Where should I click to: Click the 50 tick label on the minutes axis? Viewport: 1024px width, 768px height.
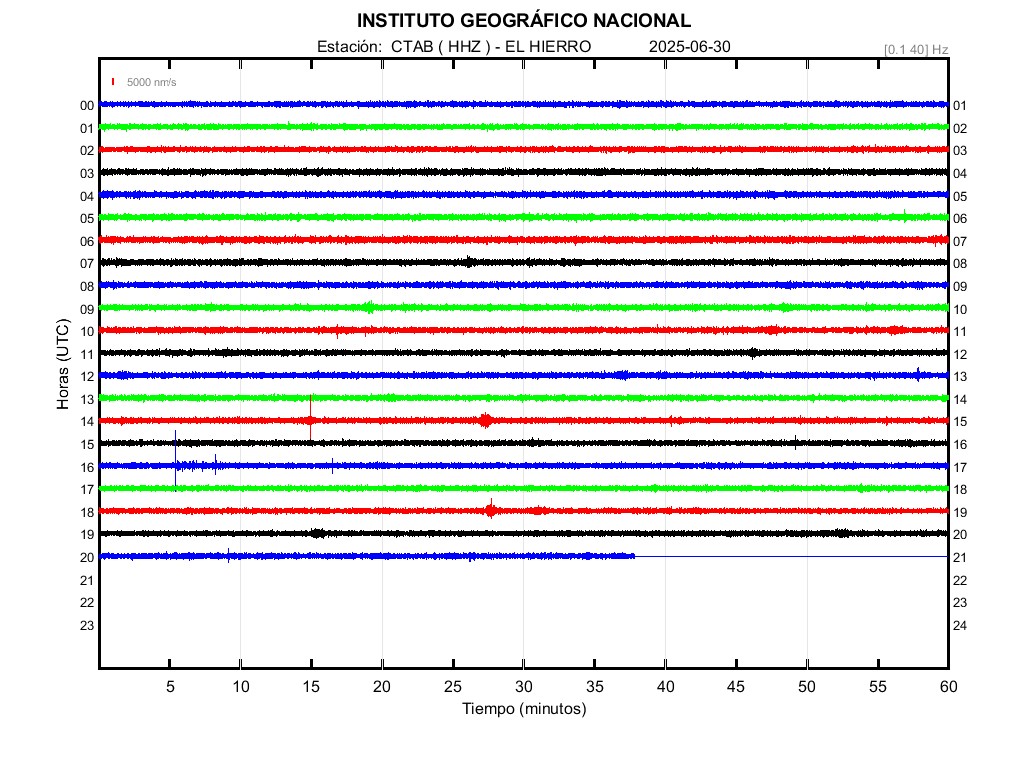pyautogui.click(x=807, y=687)
